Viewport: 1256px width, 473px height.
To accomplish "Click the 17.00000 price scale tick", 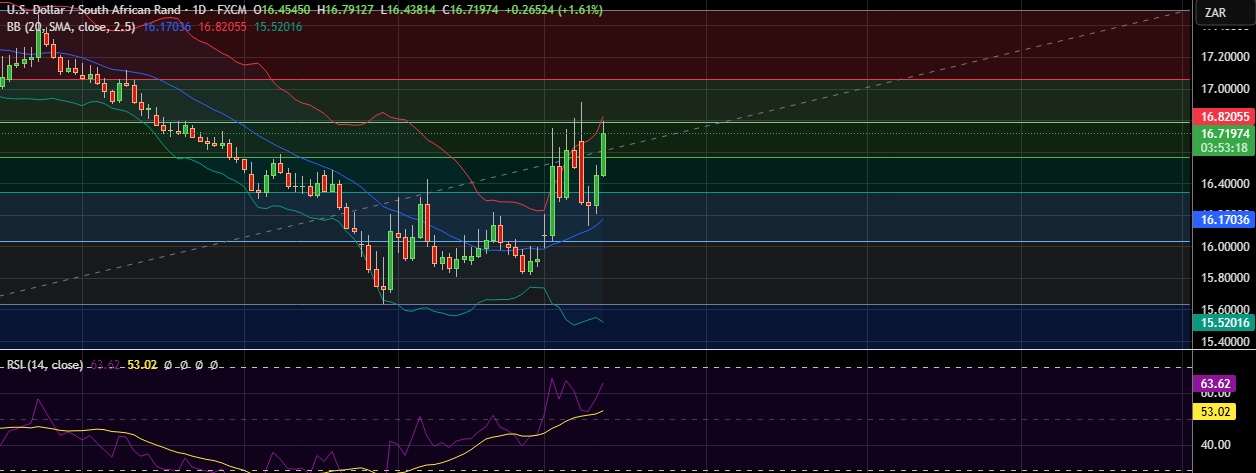I will 1225,88.
